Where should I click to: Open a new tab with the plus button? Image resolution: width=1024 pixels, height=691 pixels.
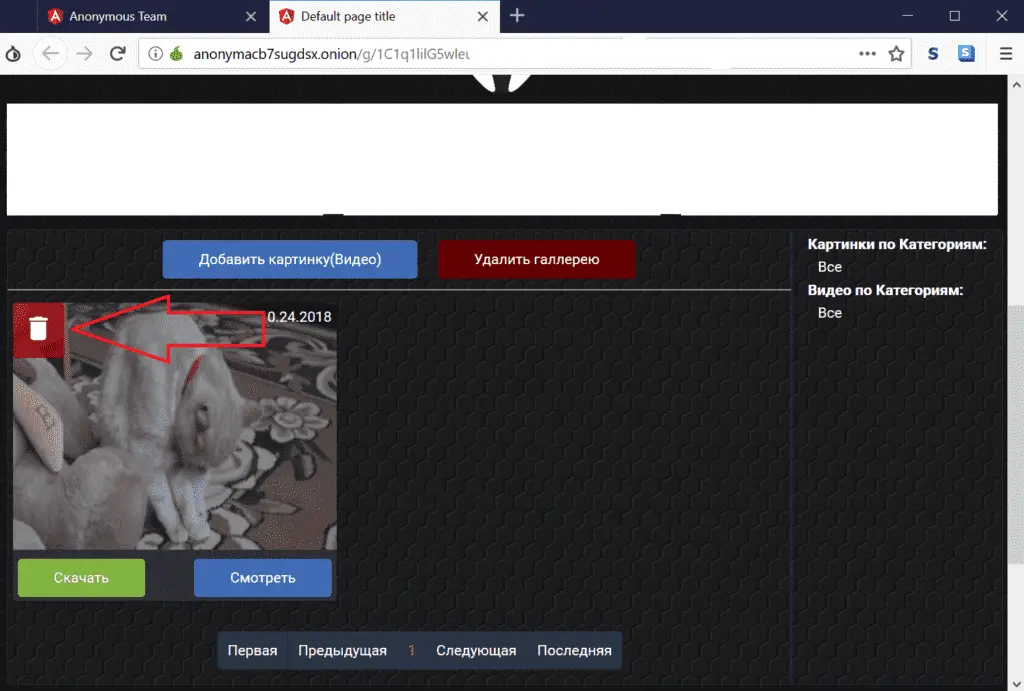click(x=517, y=16)
